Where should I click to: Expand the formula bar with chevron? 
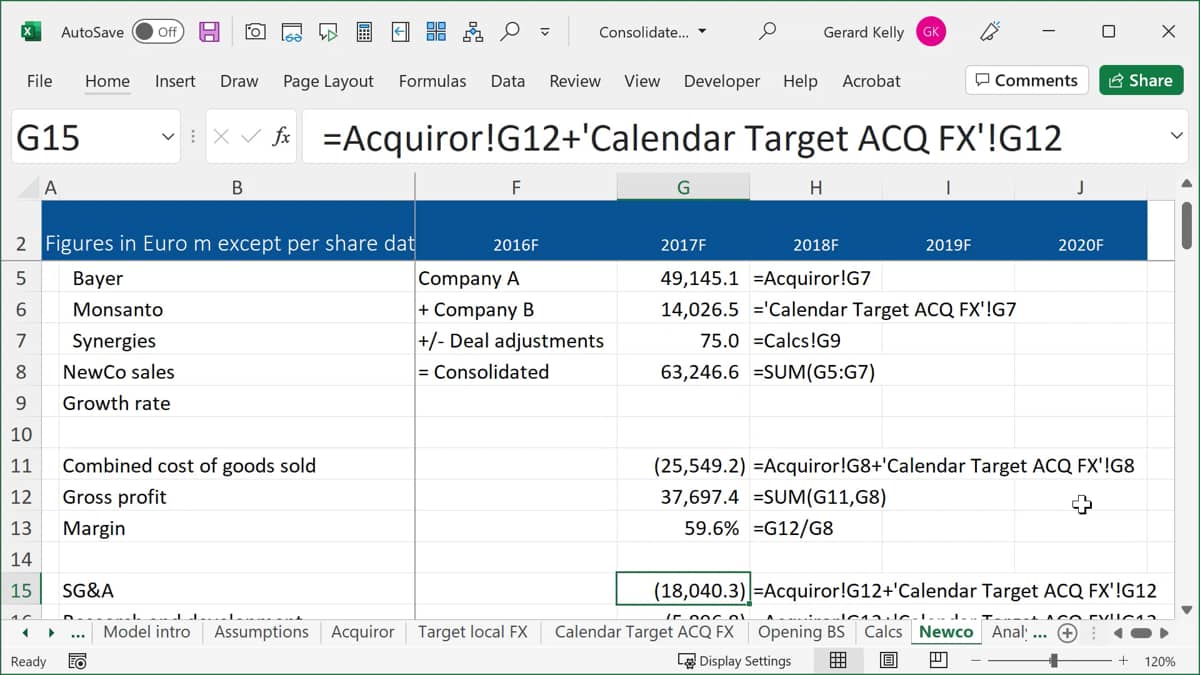coord(1176,136)
